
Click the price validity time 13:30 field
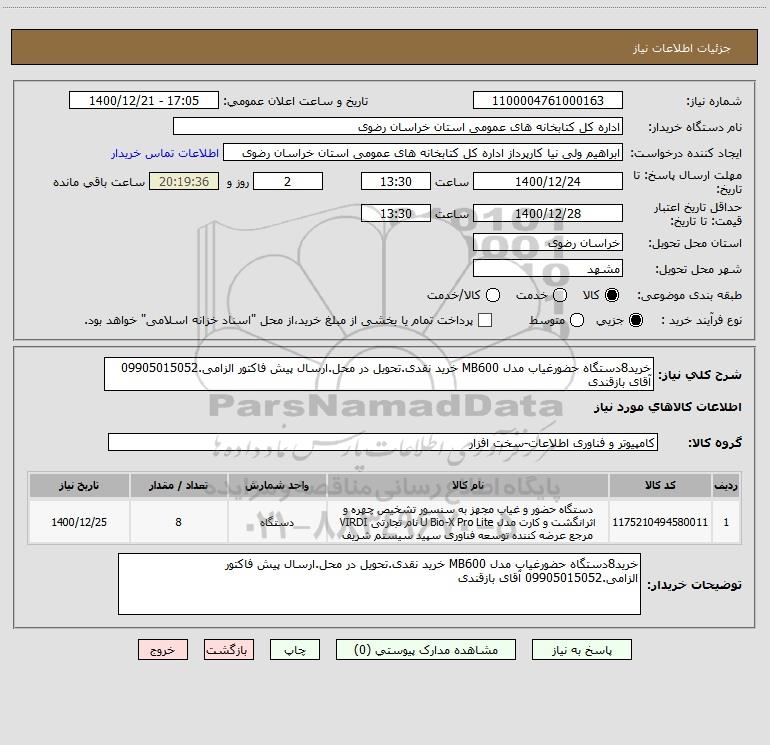tap(396, 214)
